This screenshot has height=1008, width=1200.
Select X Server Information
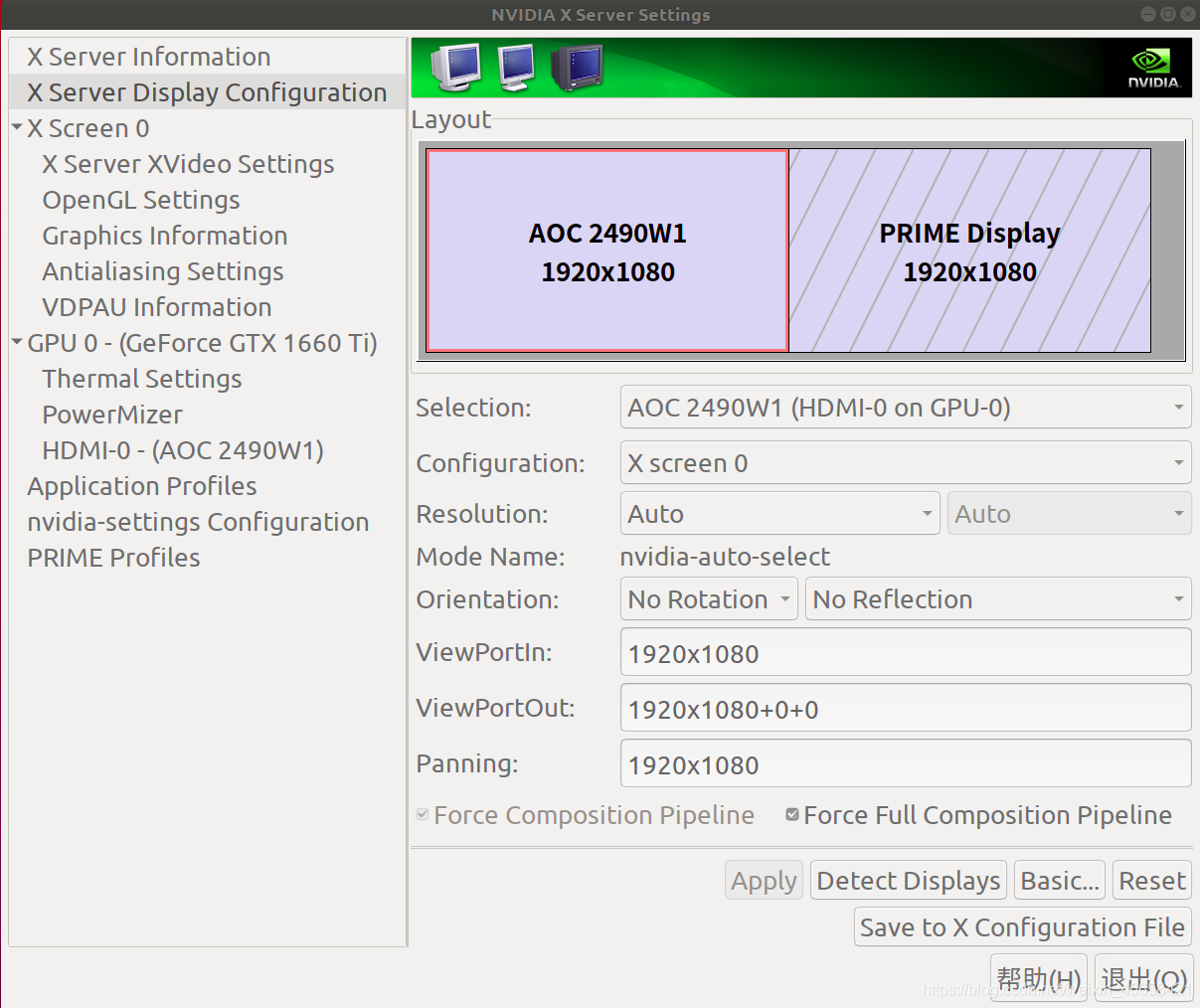pos(149,57)
